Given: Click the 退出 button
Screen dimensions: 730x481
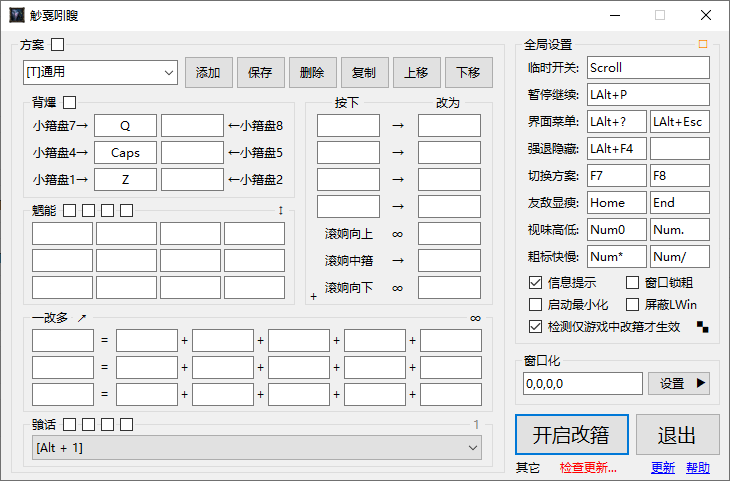Looking at the screenshot, I should pyautogui.click(x=677, y=434).
